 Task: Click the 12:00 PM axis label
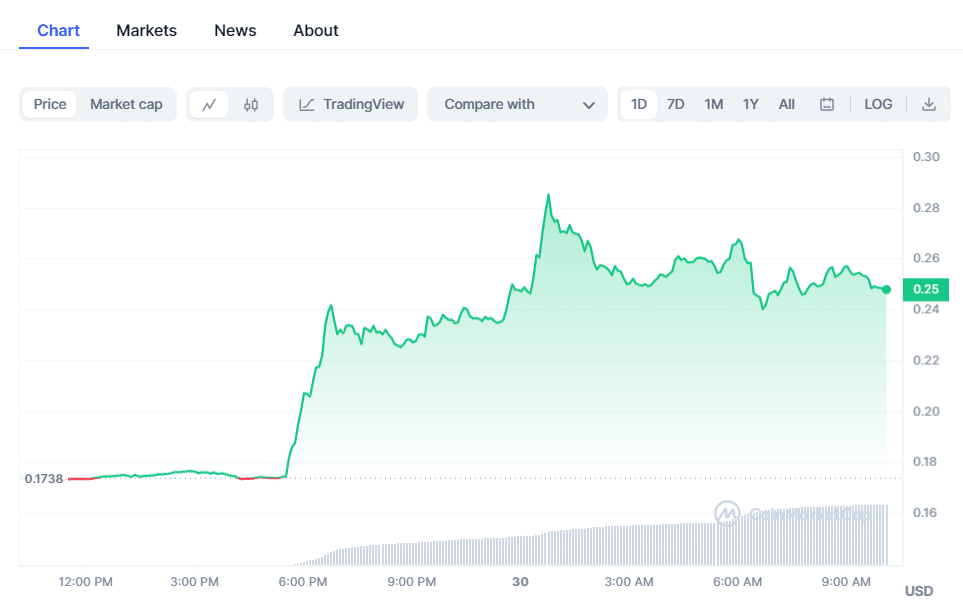(x=85, y=582)
